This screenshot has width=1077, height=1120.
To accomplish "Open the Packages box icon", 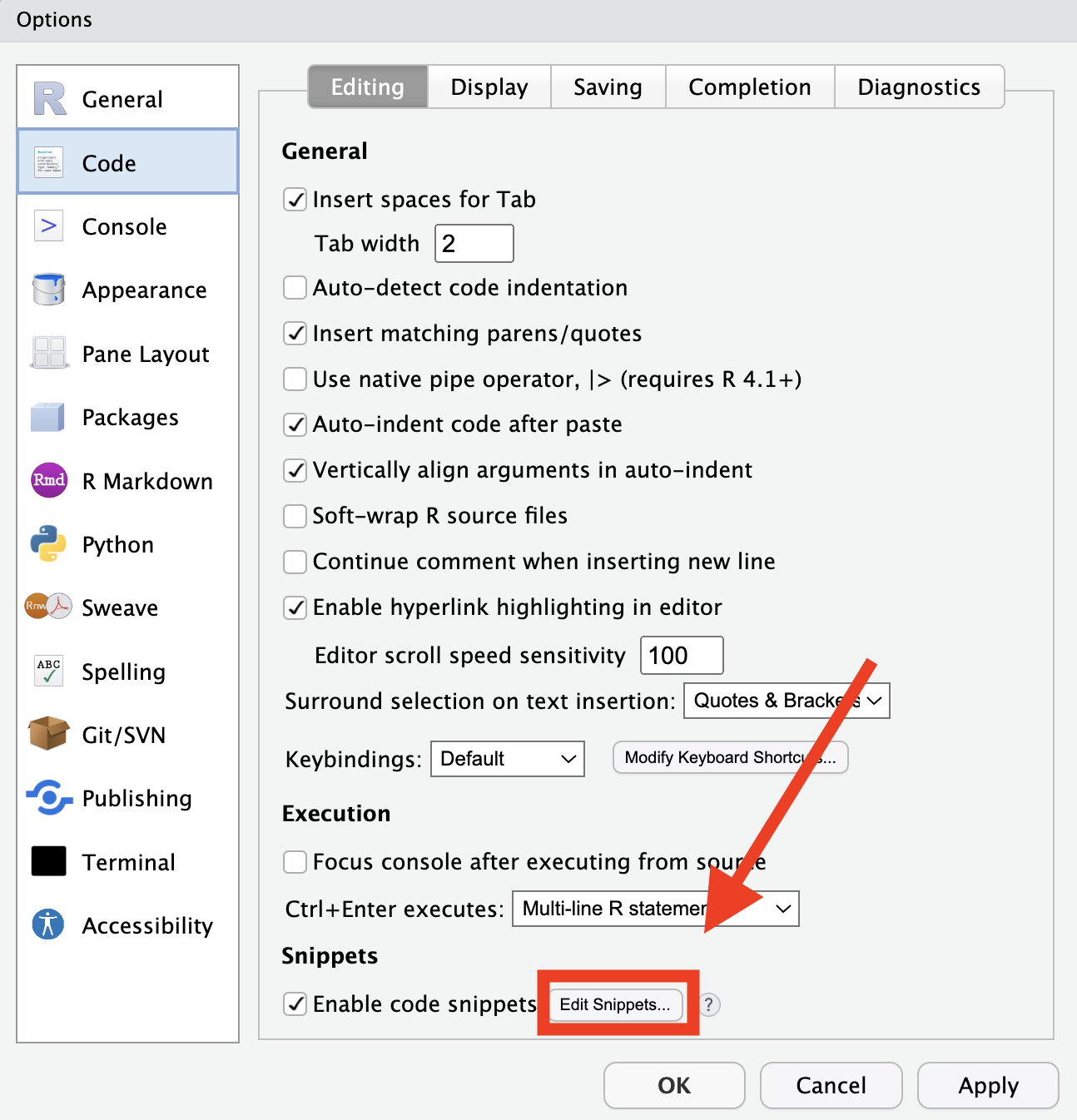I will click(x=48, y=417).
